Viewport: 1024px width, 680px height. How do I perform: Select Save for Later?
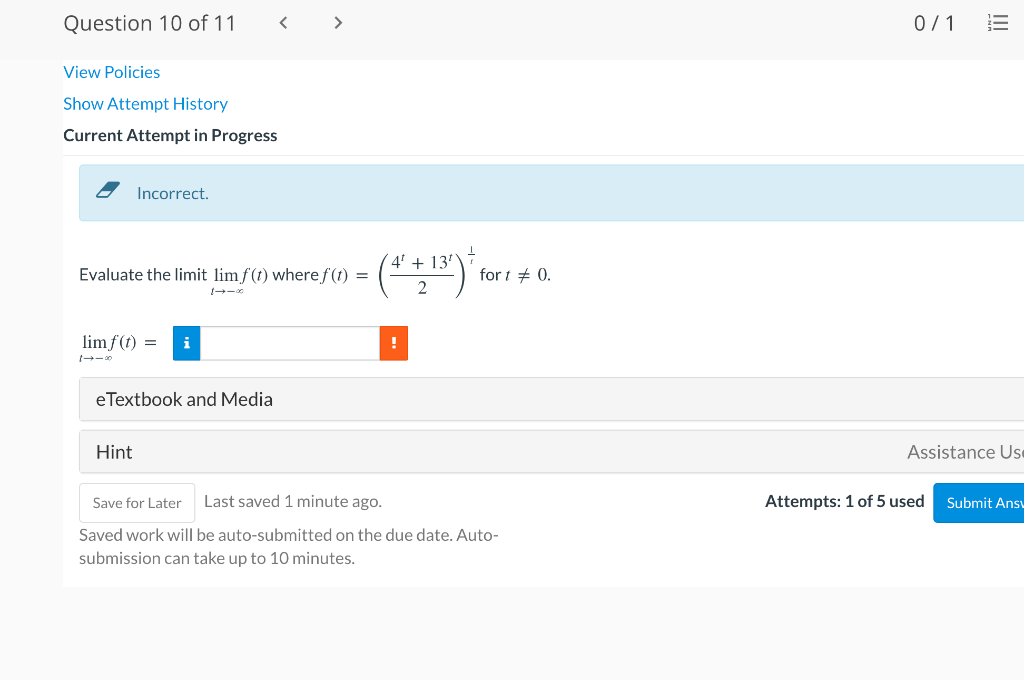(136, 502)
